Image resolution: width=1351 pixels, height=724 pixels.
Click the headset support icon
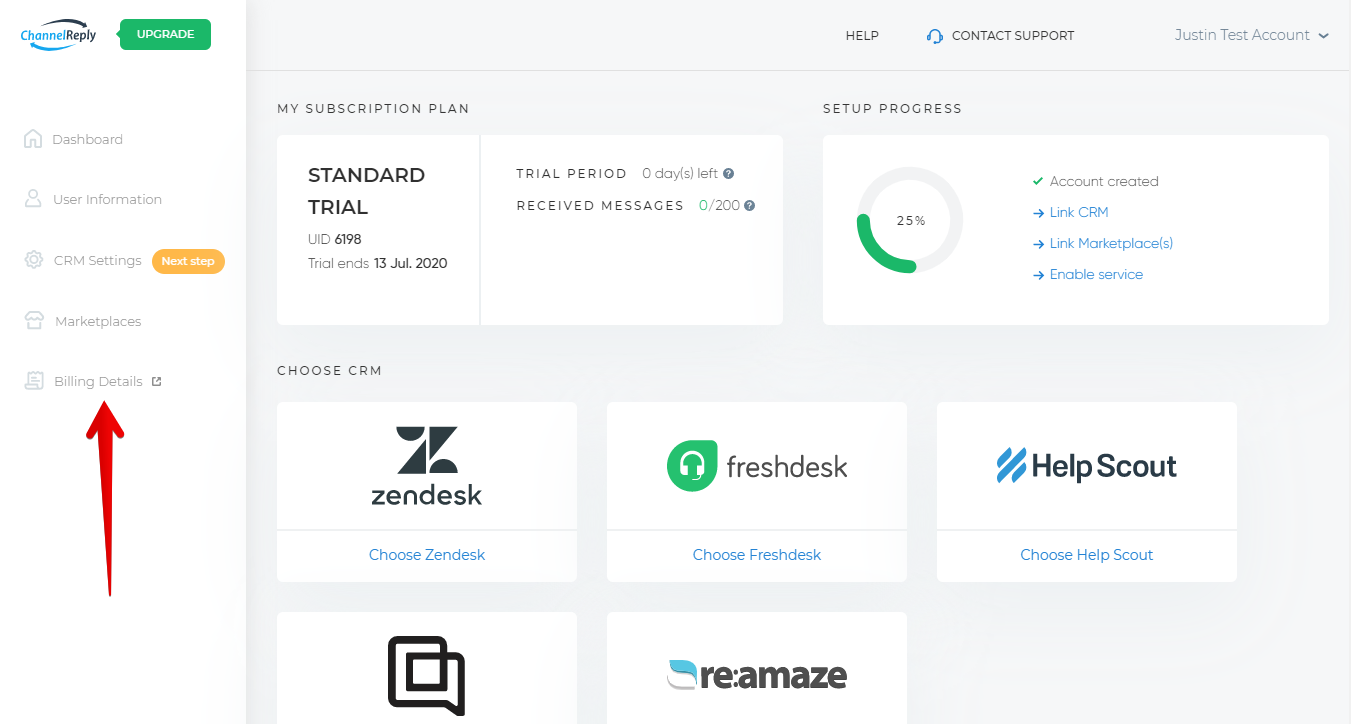coord(935,36)
